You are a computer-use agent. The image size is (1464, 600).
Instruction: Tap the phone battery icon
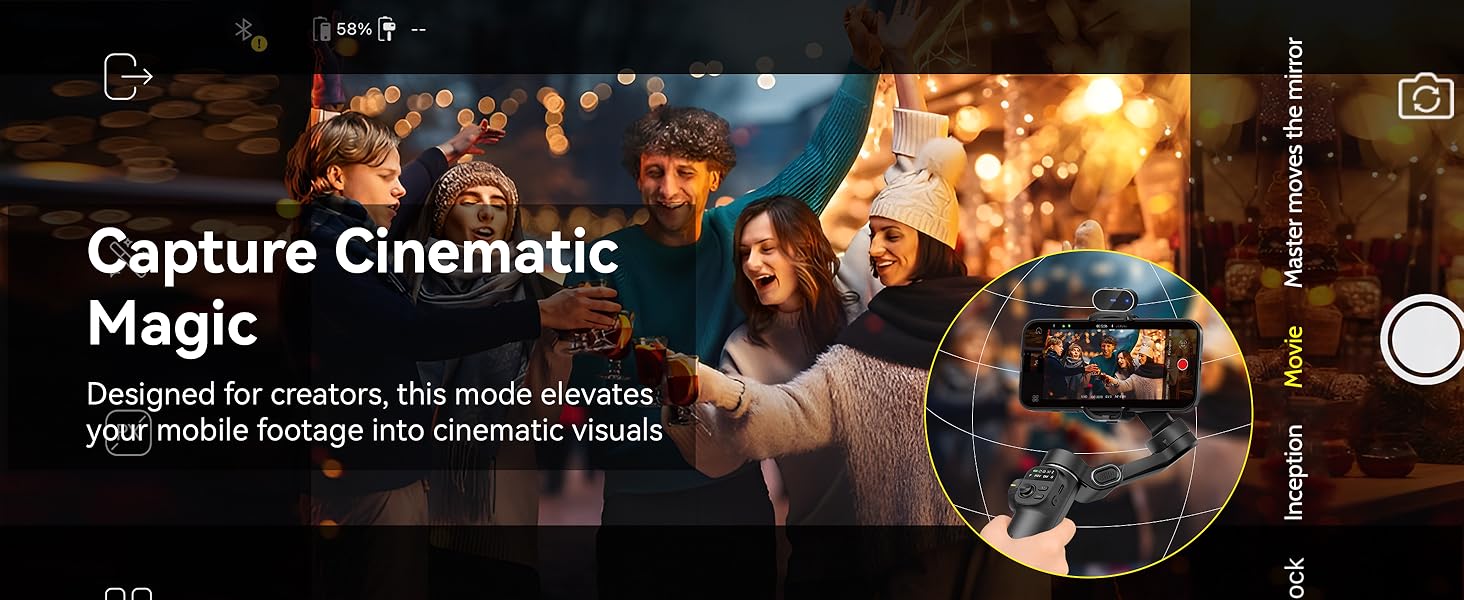tap(322, 29)
